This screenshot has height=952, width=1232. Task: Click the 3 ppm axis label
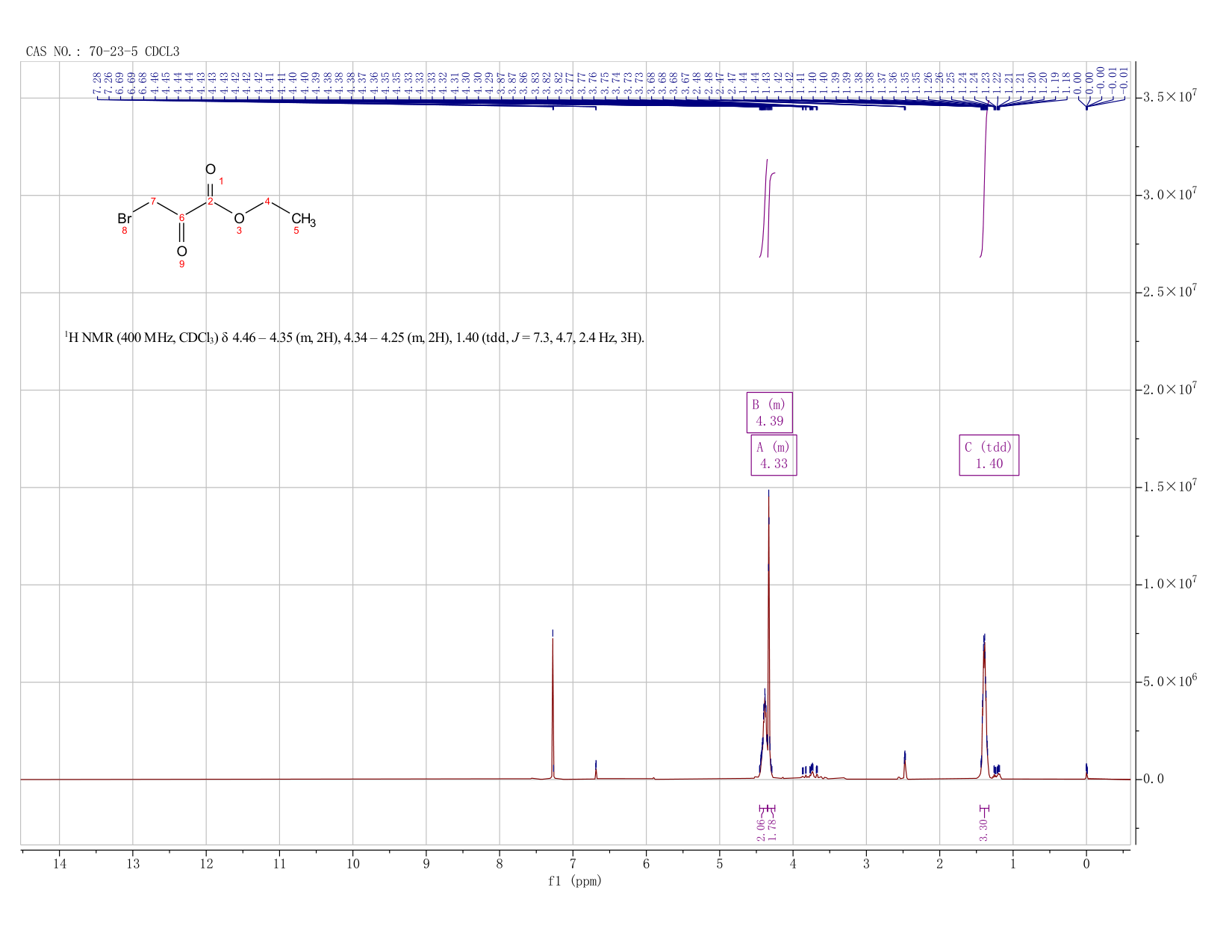[866, 864]
